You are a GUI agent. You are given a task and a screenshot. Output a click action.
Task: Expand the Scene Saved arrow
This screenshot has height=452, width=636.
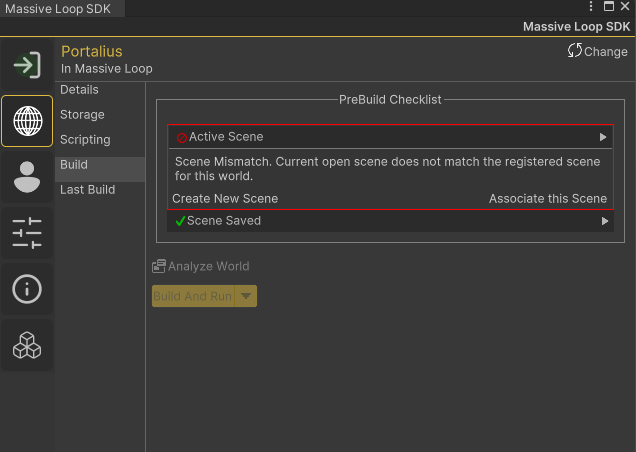[x=605, y=221]
